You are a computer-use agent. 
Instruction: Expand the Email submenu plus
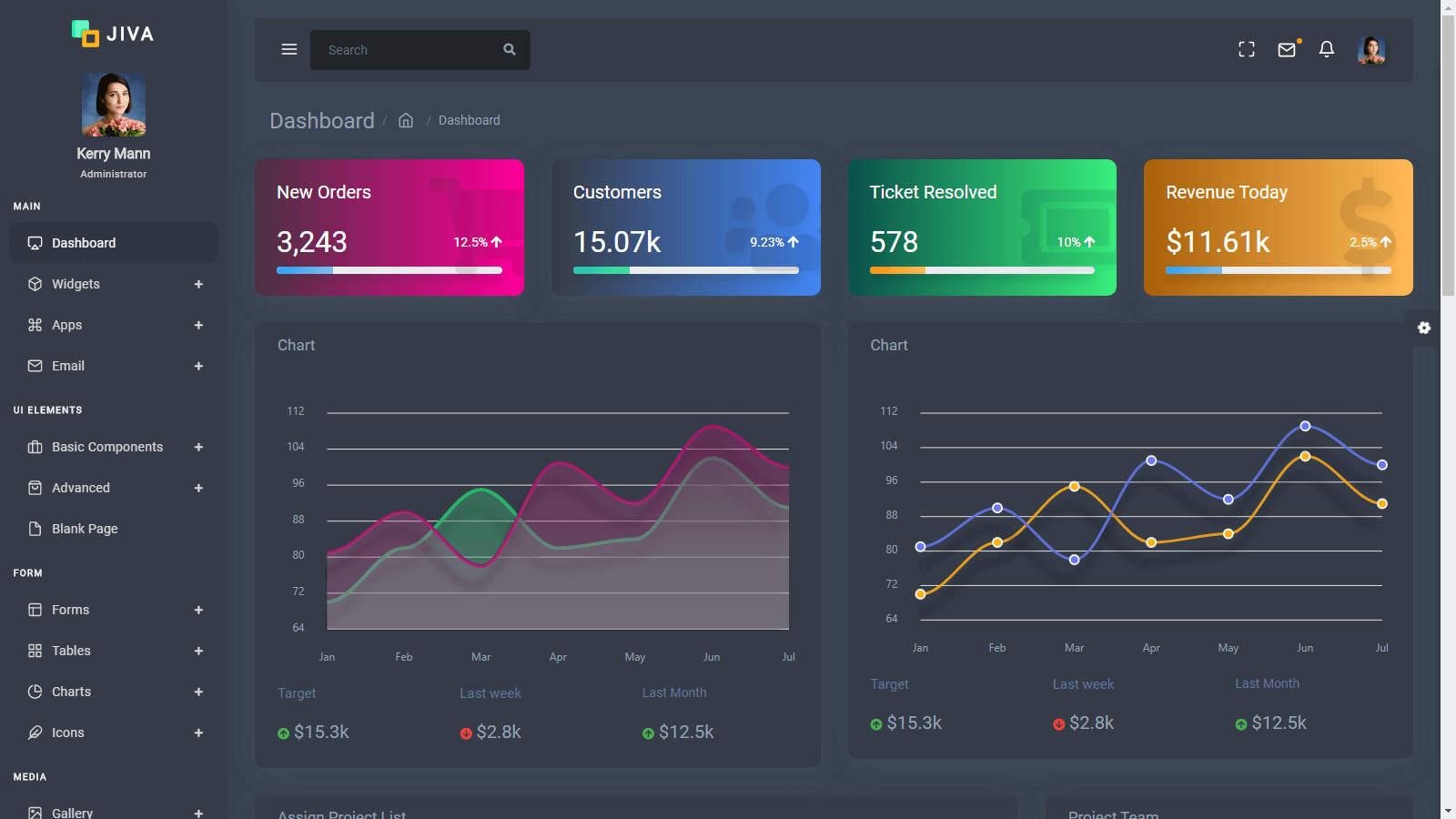tap(198, 366)
